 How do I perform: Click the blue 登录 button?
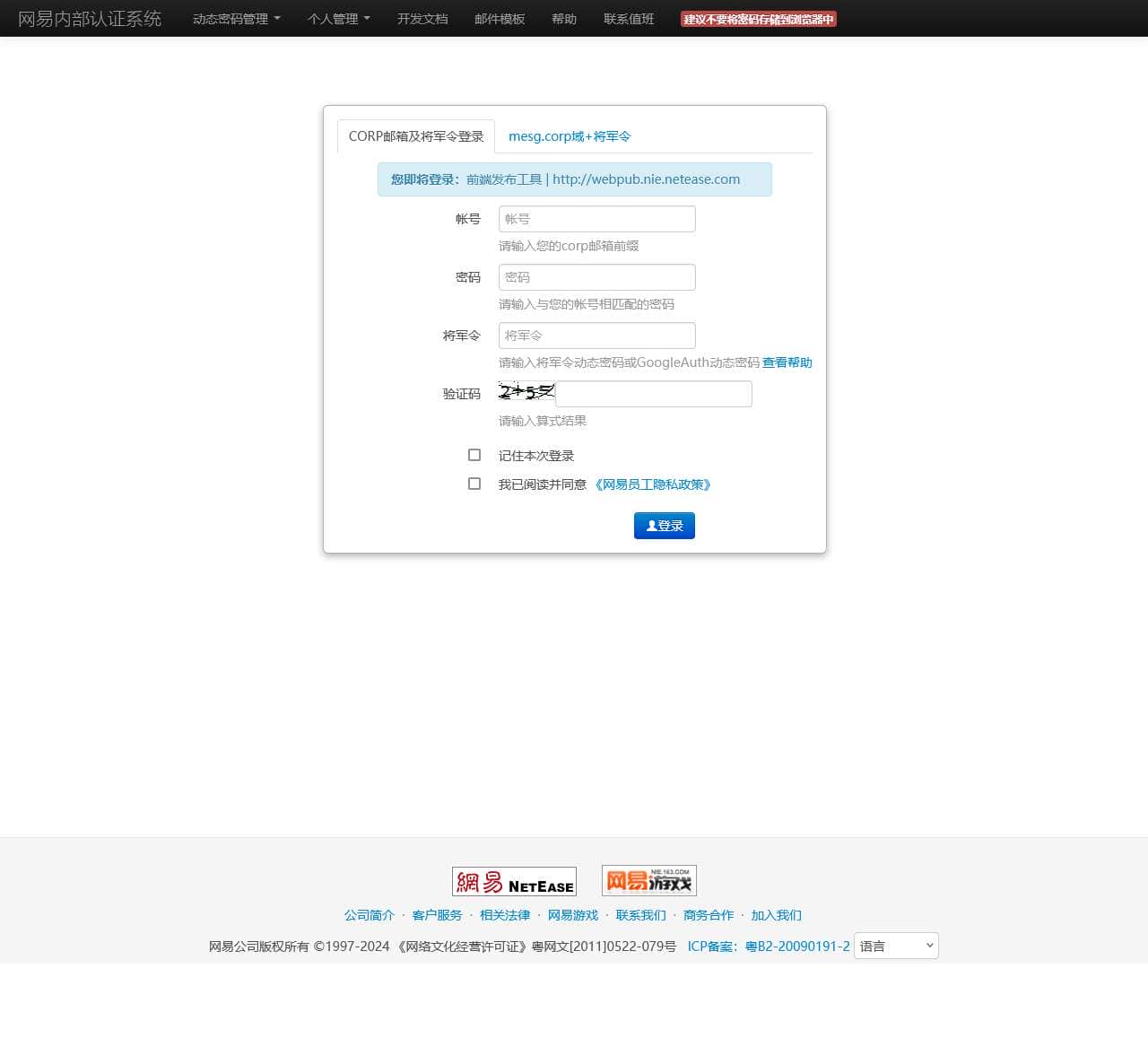[665, 526]
